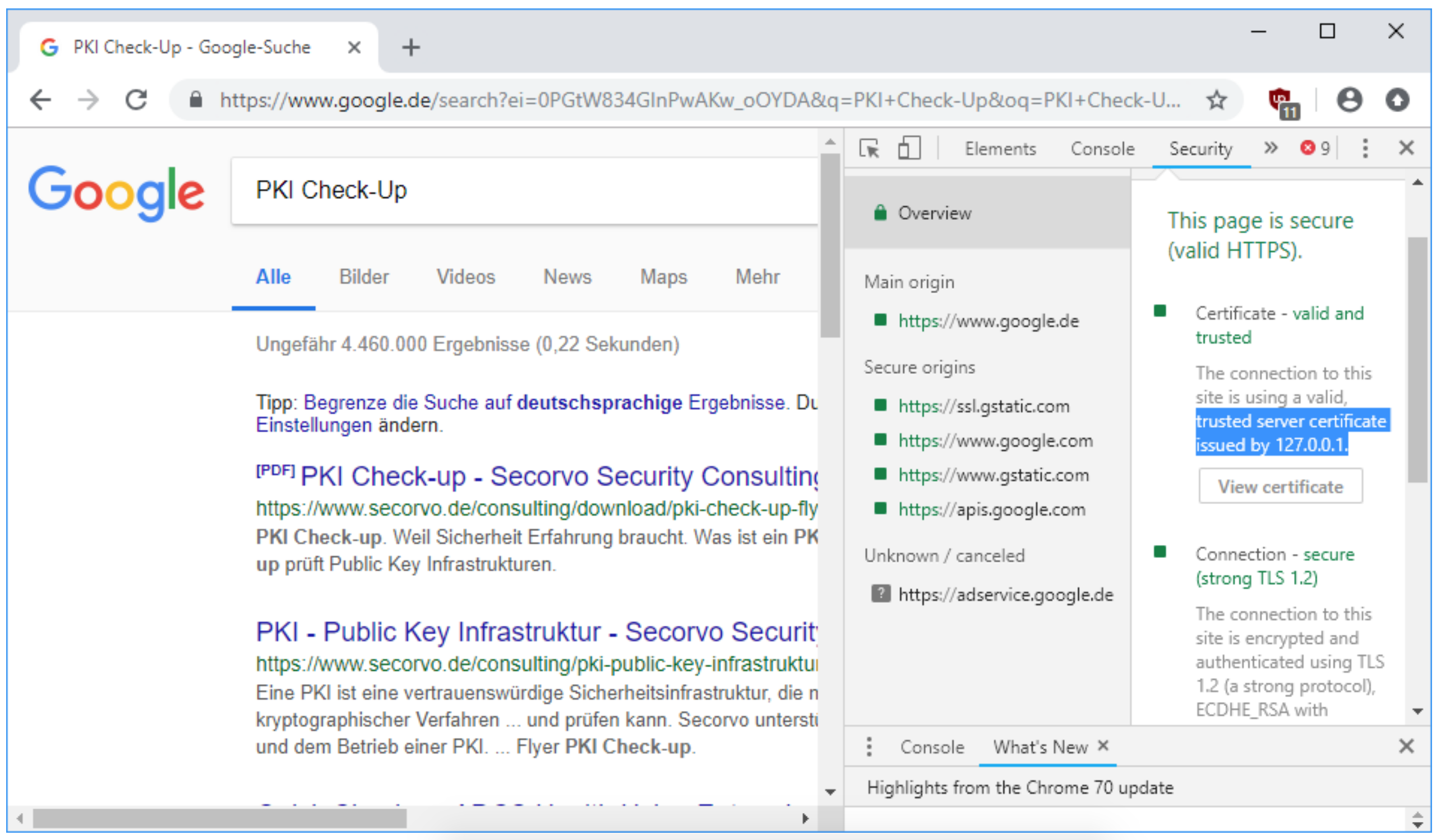Open the DevTools three-dot customize menu
The width and height of the screenshot is (1441, 840).
click(1365, 149)
